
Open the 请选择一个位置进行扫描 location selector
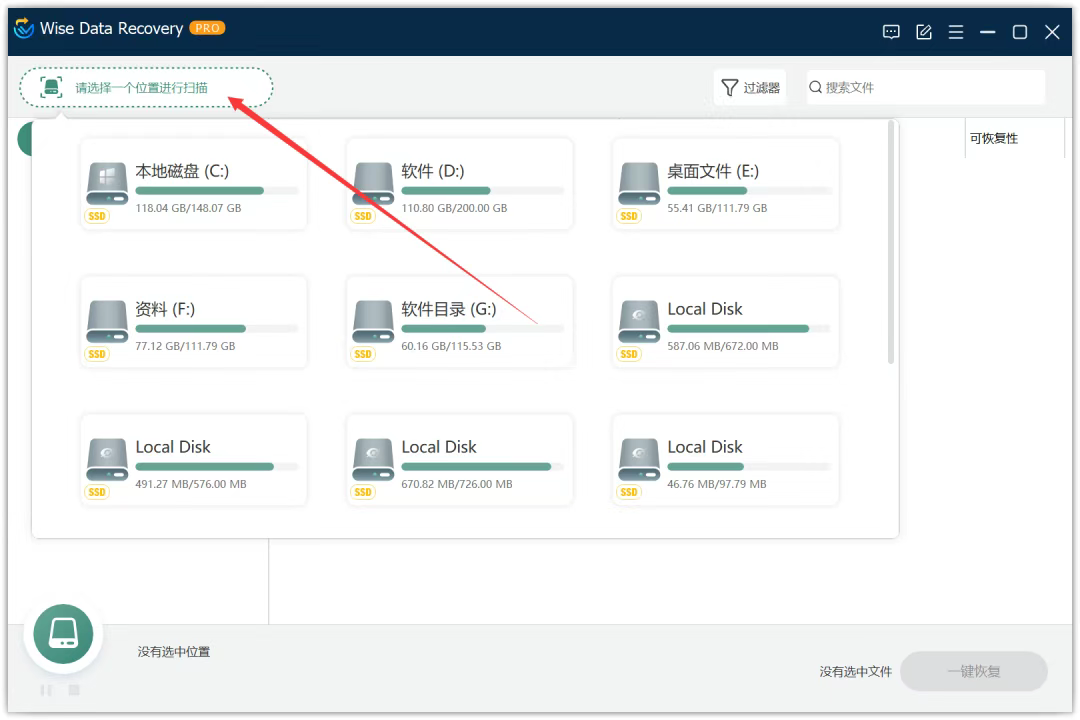coord(145,87)
